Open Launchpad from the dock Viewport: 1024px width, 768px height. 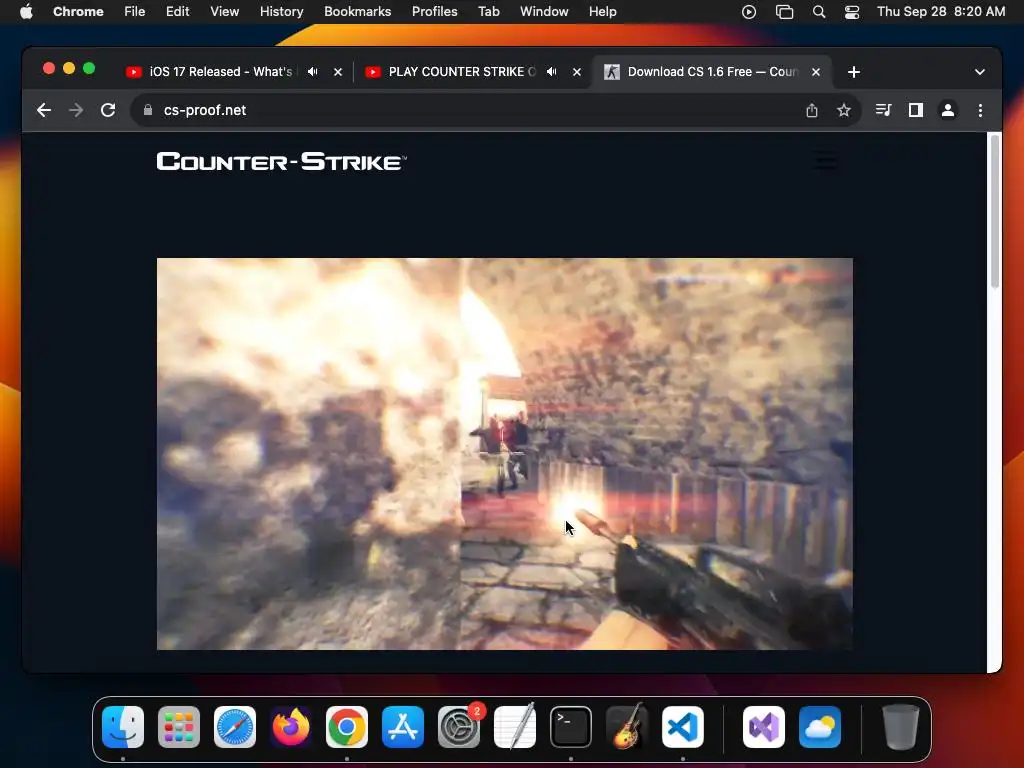tap(179, 727)
